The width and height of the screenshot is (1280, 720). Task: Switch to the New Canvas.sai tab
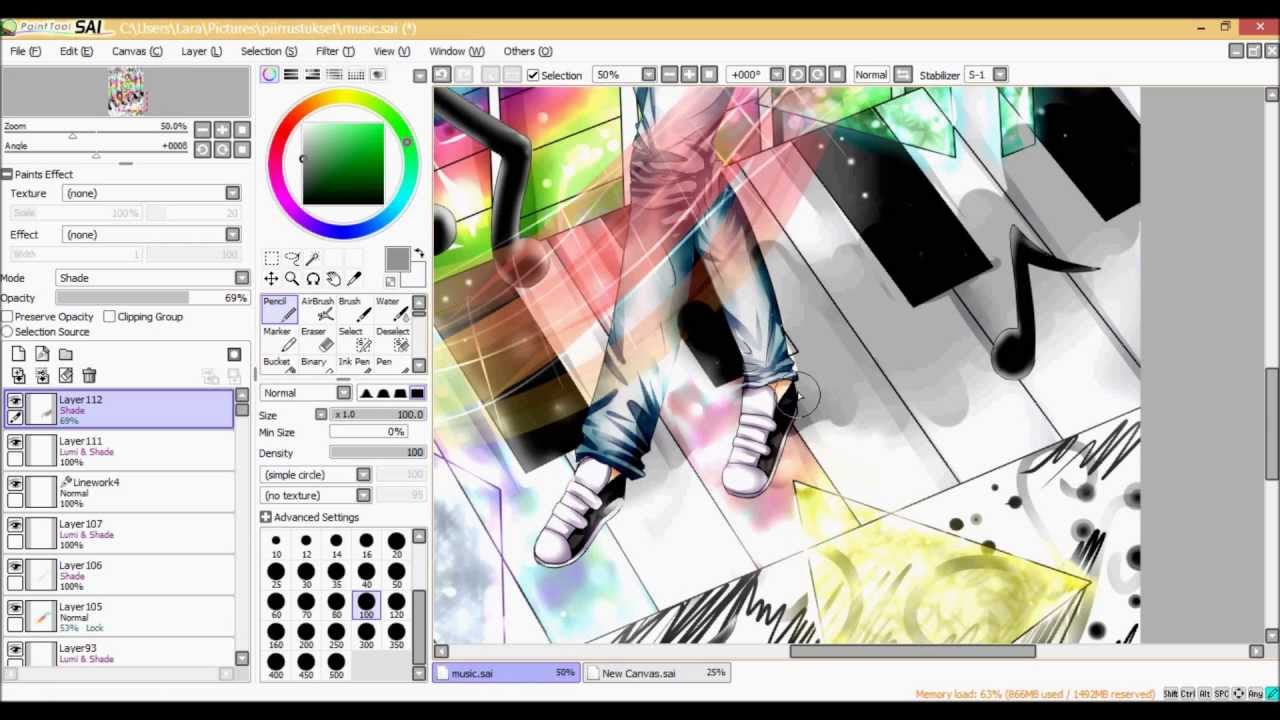pos(659,673)
